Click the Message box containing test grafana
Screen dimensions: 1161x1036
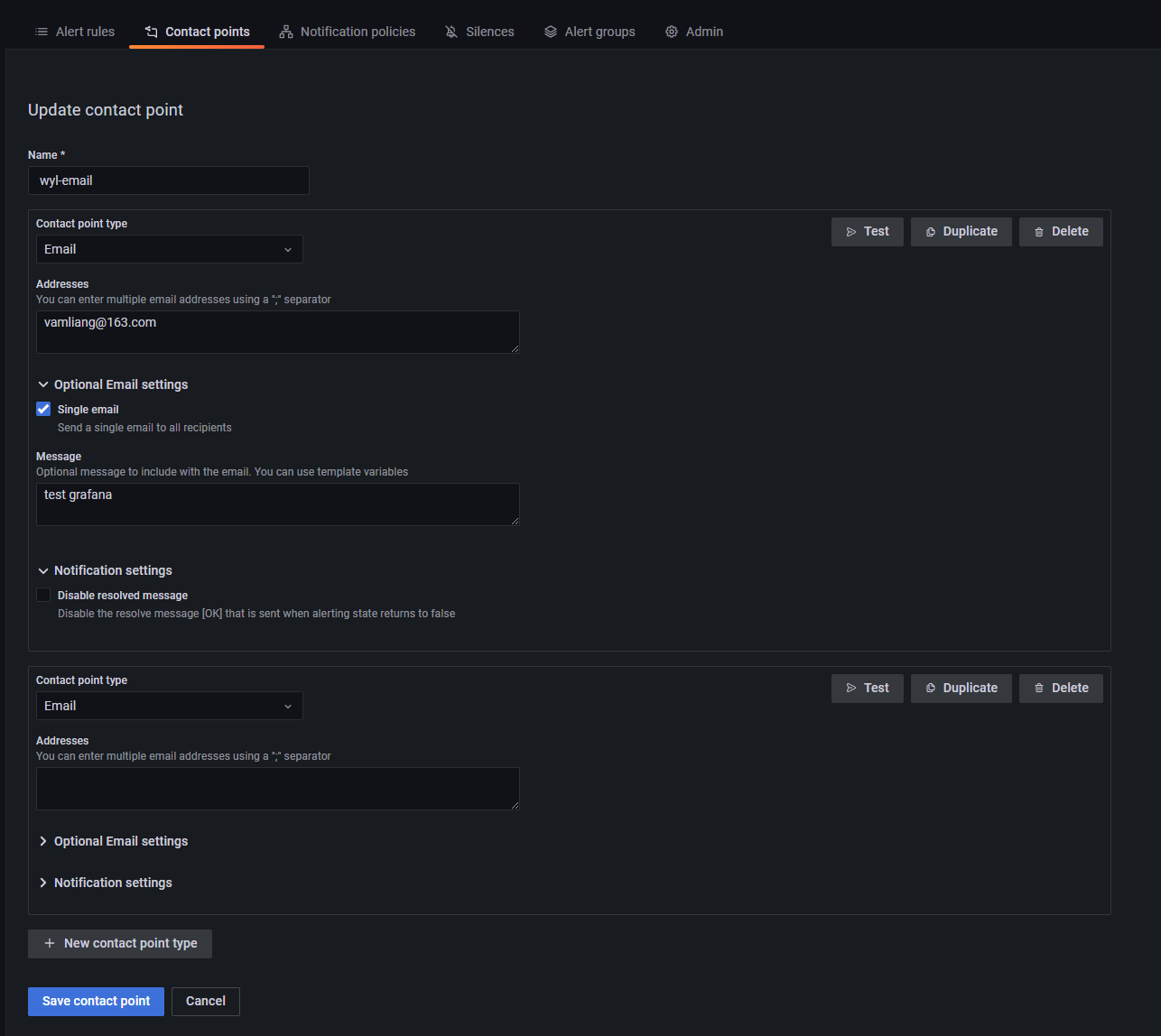coord(278,504)
